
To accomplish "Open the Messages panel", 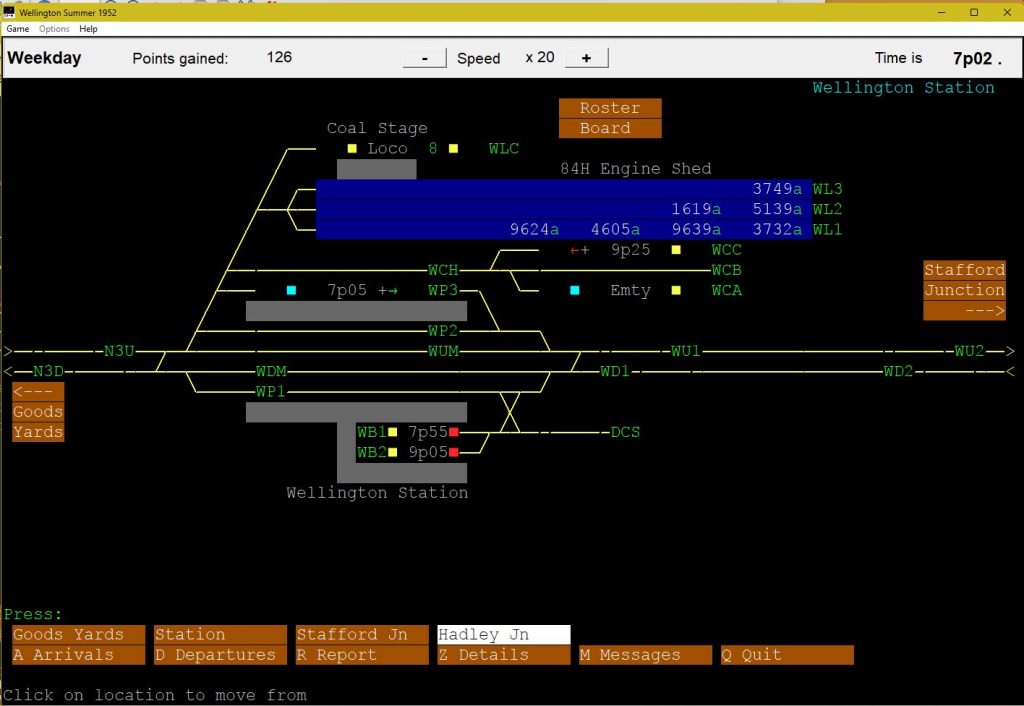I will (x=645, y=655).
